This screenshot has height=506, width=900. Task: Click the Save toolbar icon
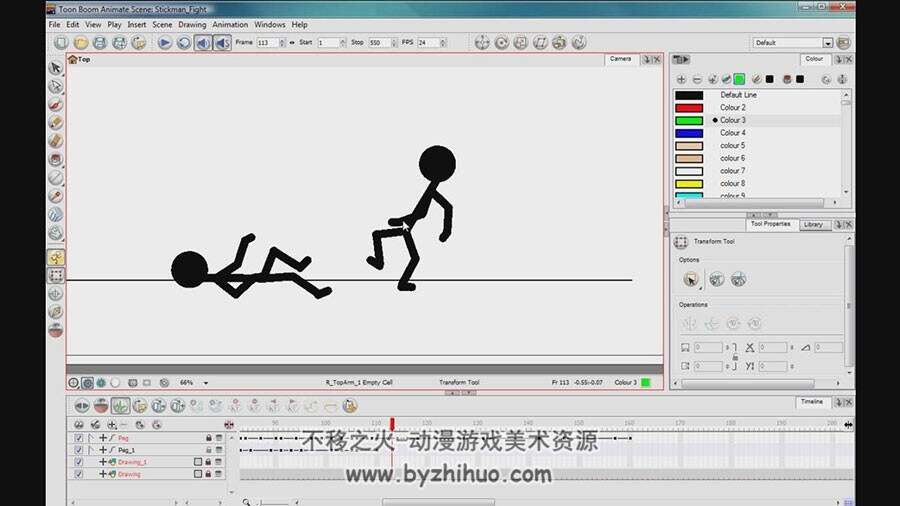click(x=100, y=43)
